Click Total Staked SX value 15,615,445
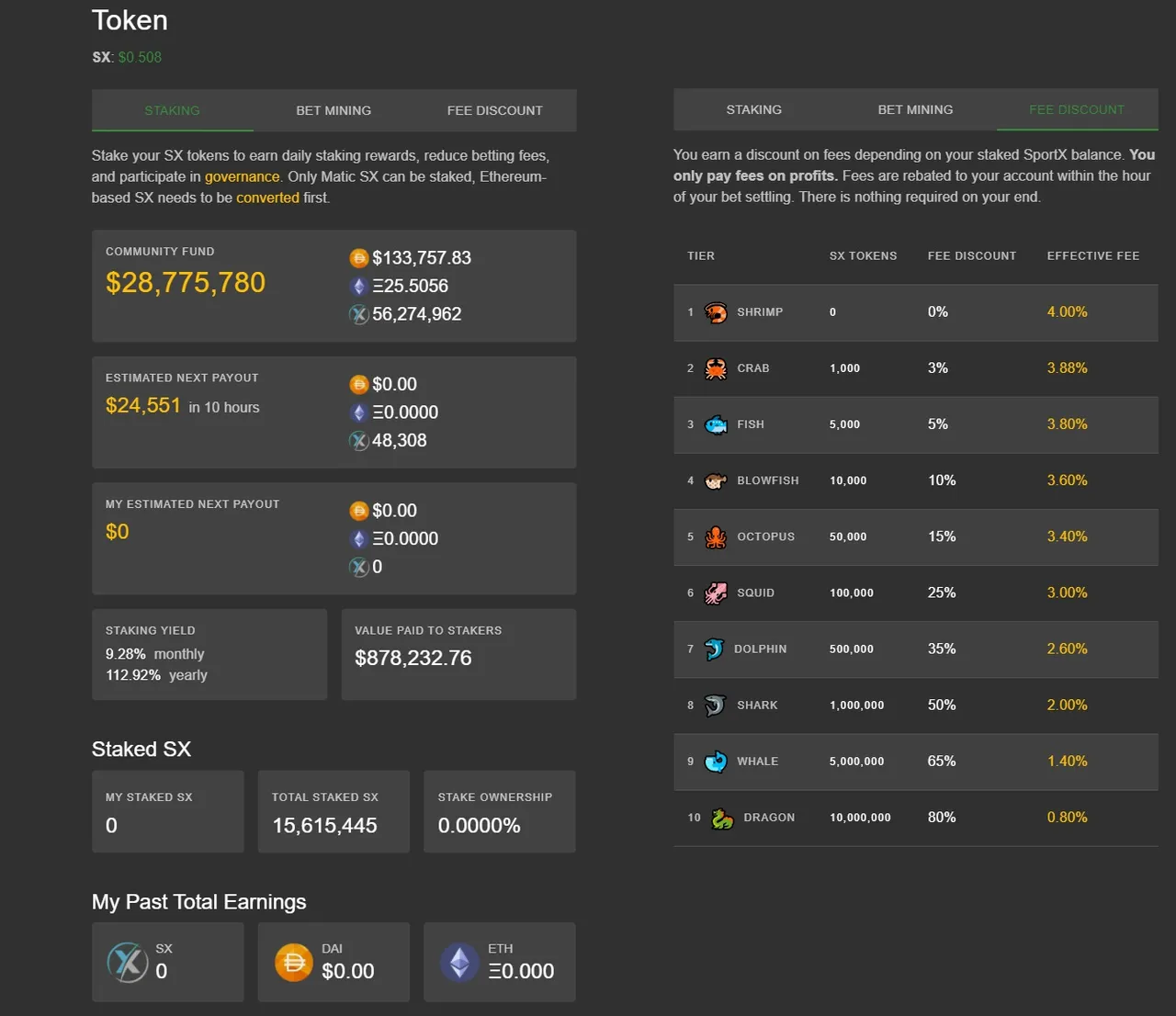Image resolution: width=1176 pixels, height=1016 pixels. coord(324,826)
